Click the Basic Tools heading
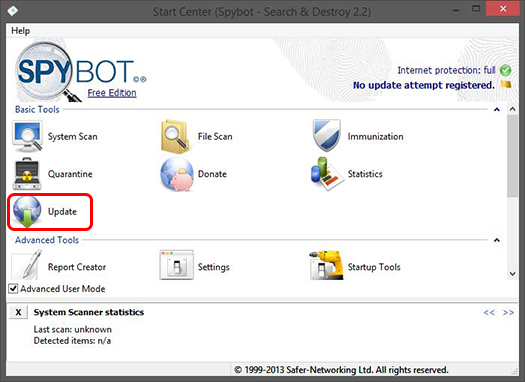The height and width of the screenshot is (382, 525). (x=37, y=109)
